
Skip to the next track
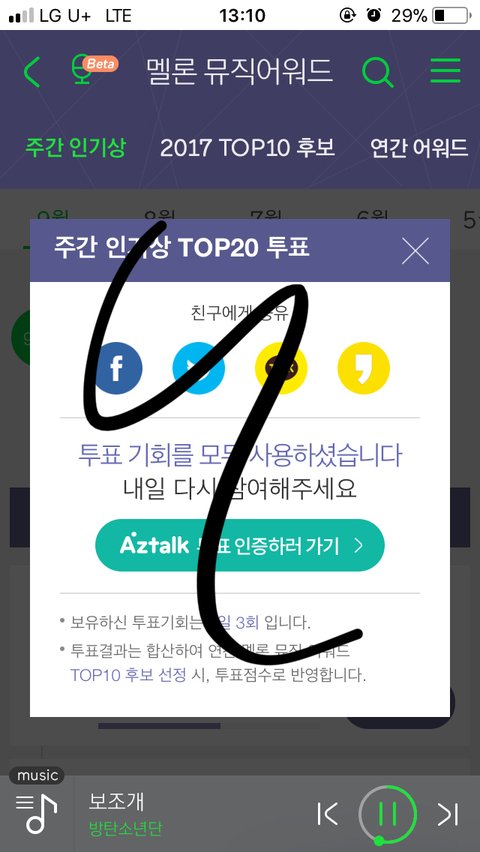point(448,813)
